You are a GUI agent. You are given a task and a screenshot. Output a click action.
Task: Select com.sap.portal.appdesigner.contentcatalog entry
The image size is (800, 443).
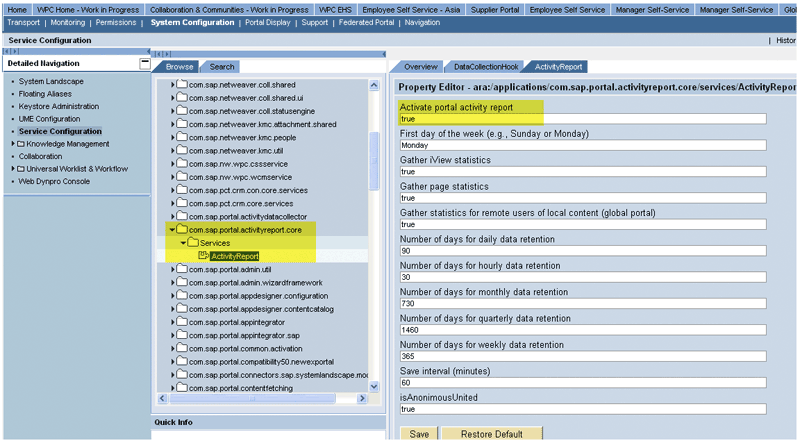click(x=261, y=309)
